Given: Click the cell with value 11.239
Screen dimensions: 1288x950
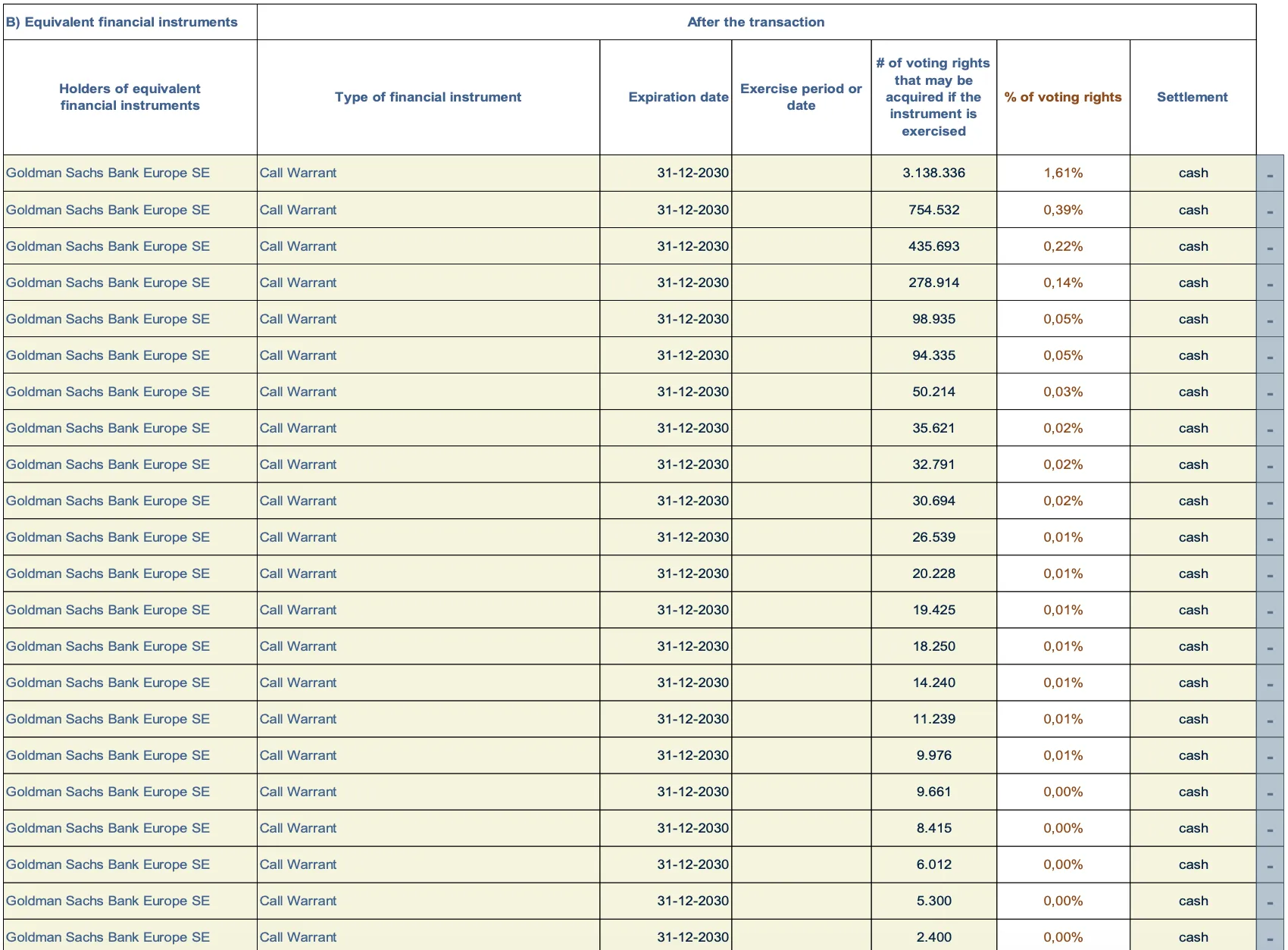Looking at the screenshot, I should pyautogui.click(x=934, y=719).
